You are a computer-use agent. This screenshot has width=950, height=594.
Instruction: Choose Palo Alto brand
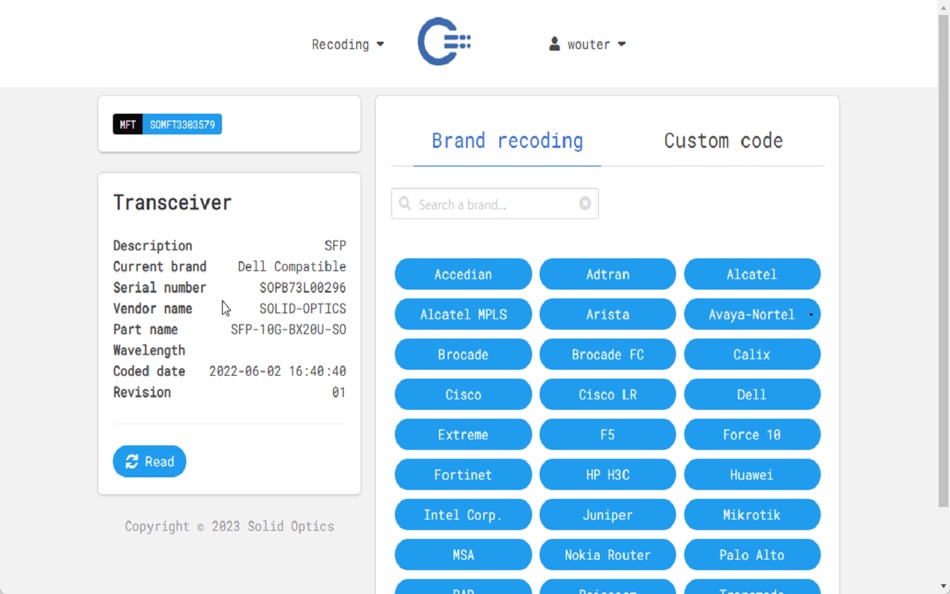752,555
